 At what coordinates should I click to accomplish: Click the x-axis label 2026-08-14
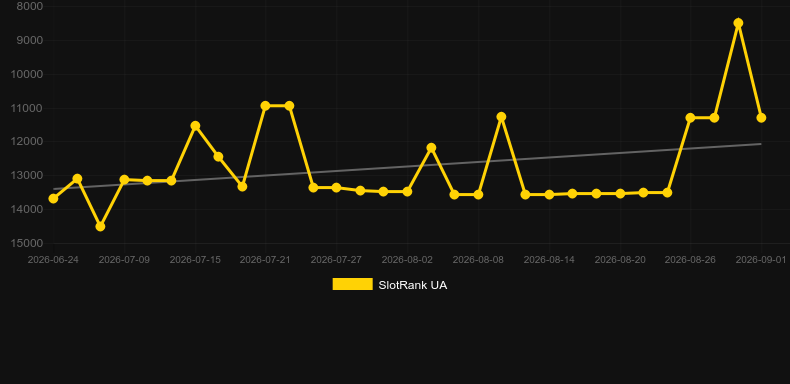pos(549,260)
